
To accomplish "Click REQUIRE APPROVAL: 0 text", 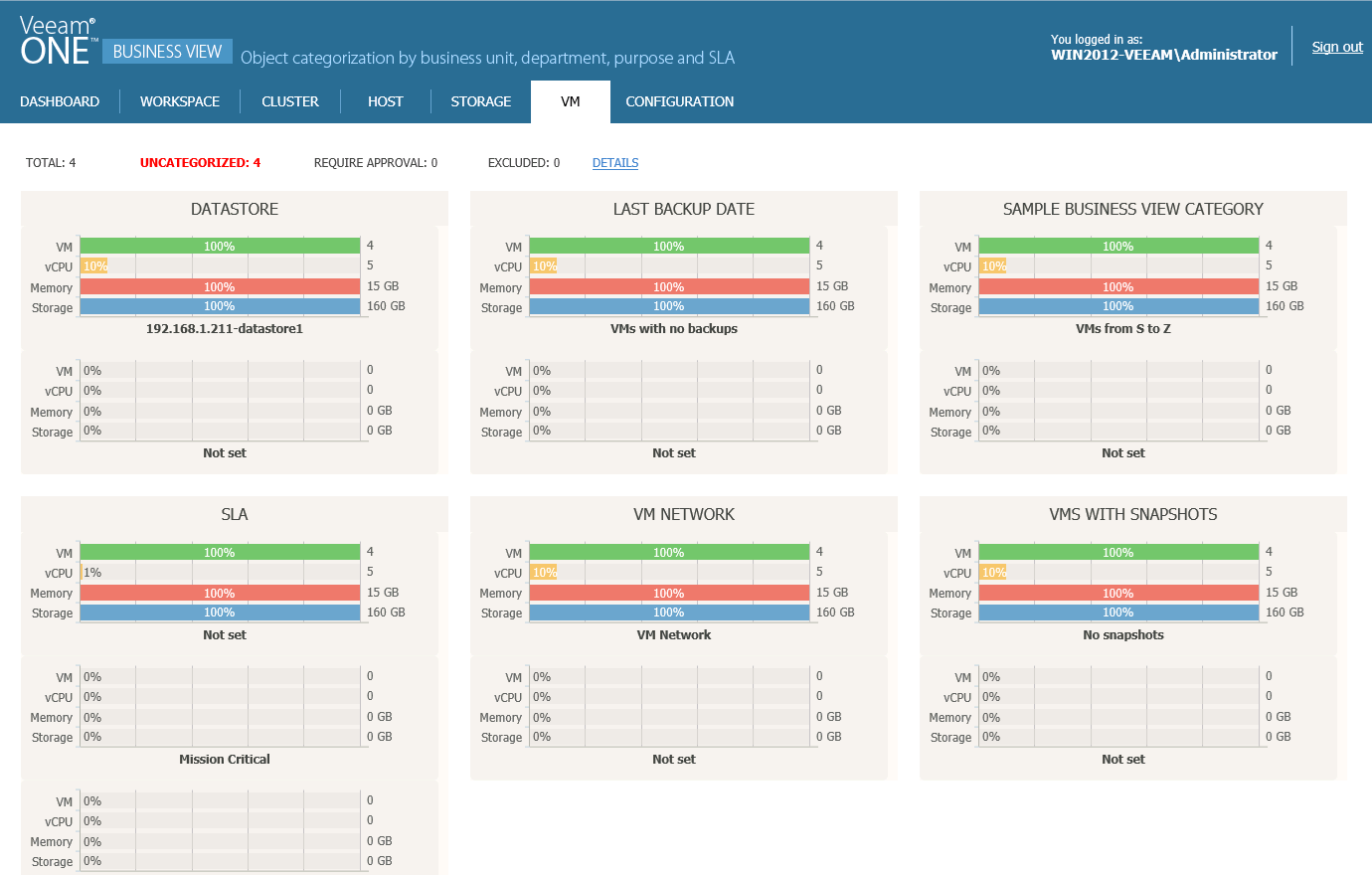I will (376, 163).
